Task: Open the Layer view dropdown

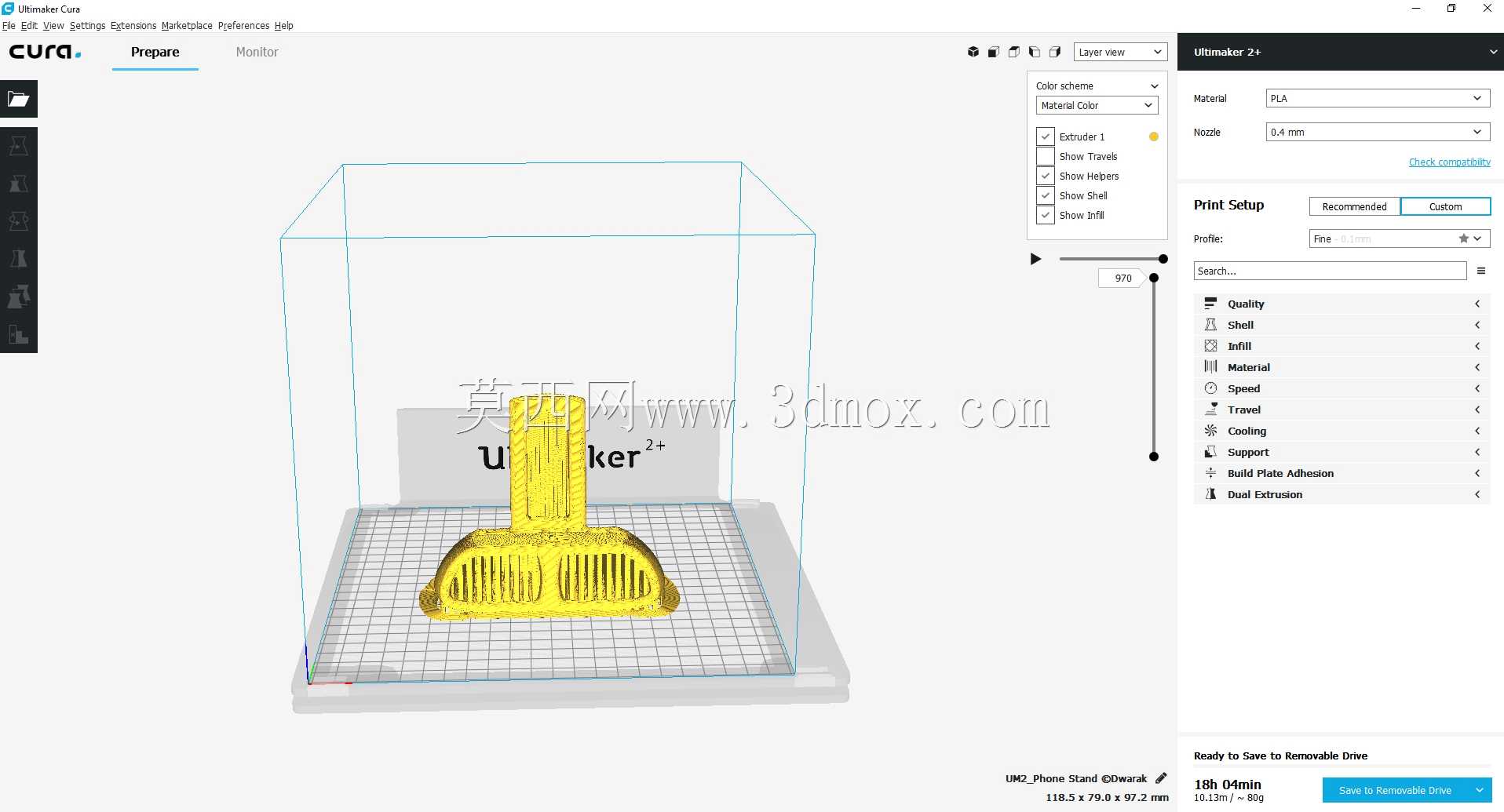Action: pos(1120,52)
